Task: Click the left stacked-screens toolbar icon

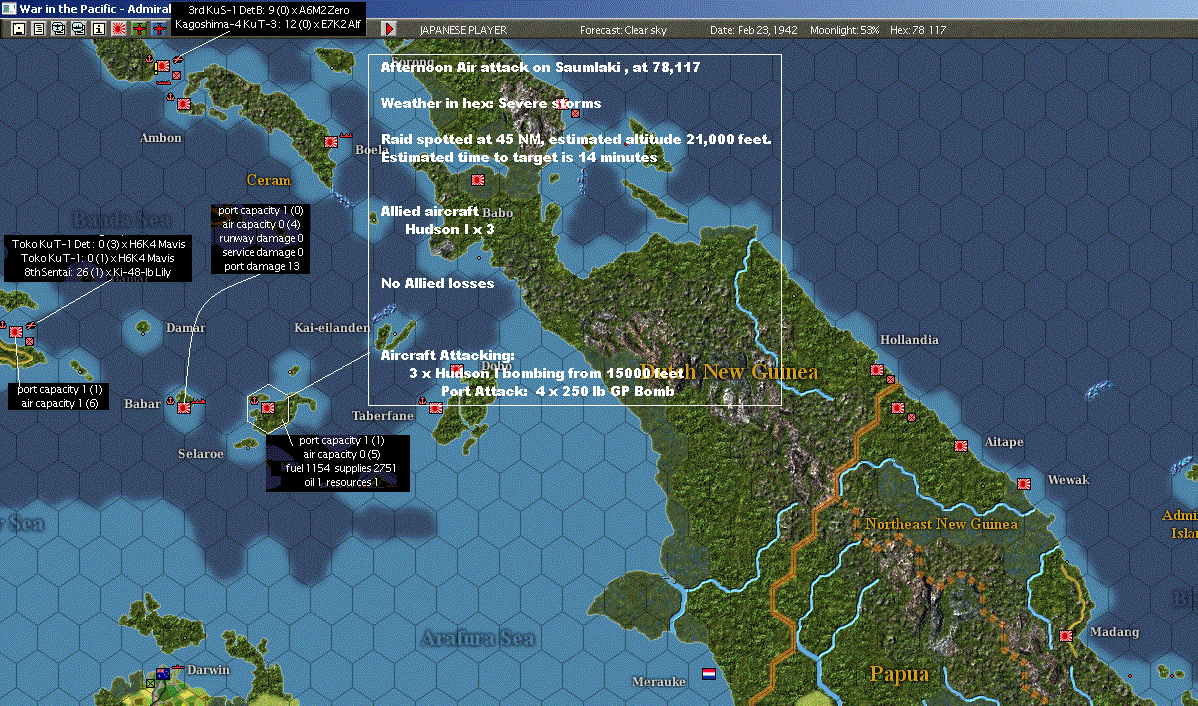Action: tap(59, 29)
